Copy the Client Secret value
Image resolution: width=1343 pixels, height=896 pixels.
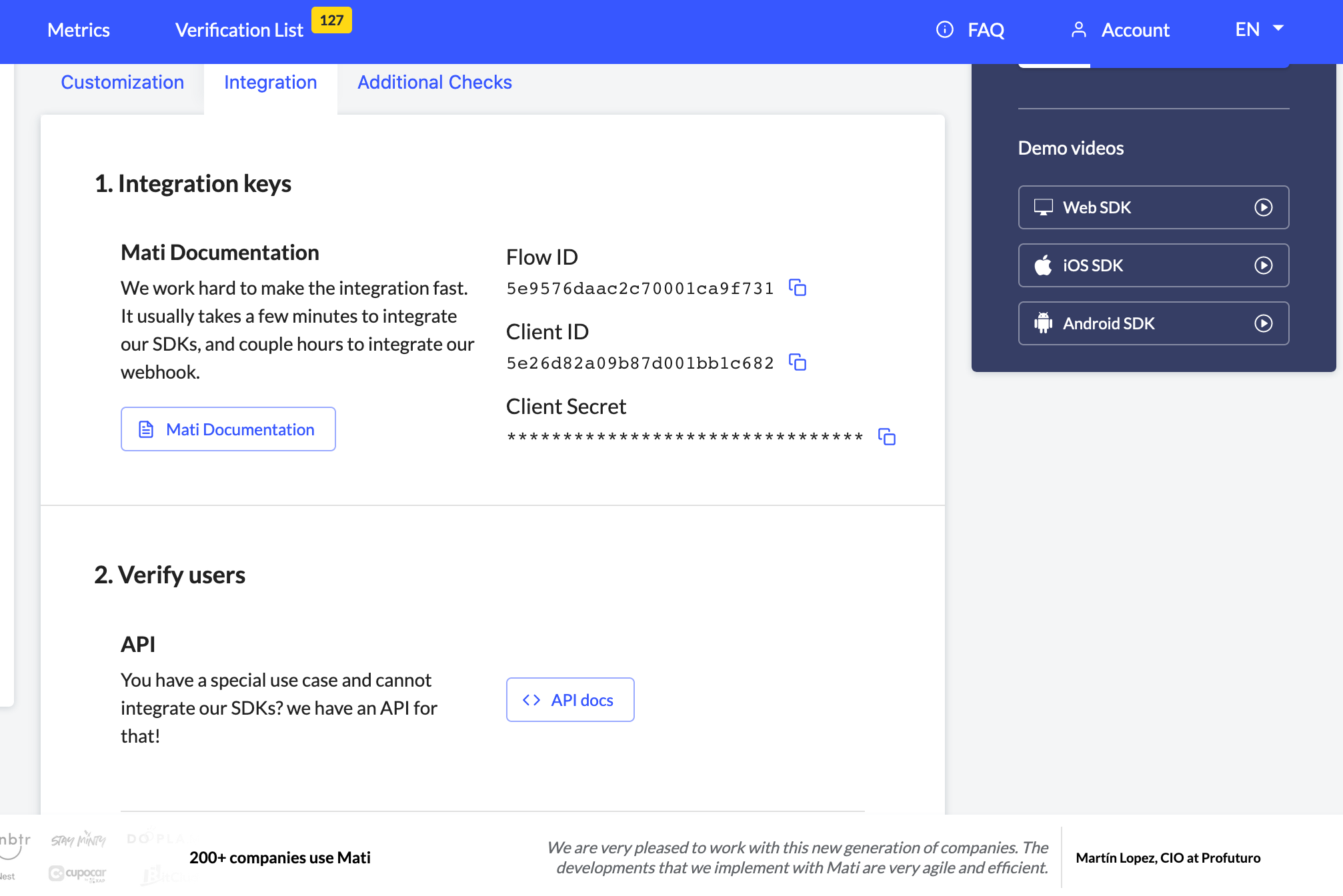(x=886, y=437)
